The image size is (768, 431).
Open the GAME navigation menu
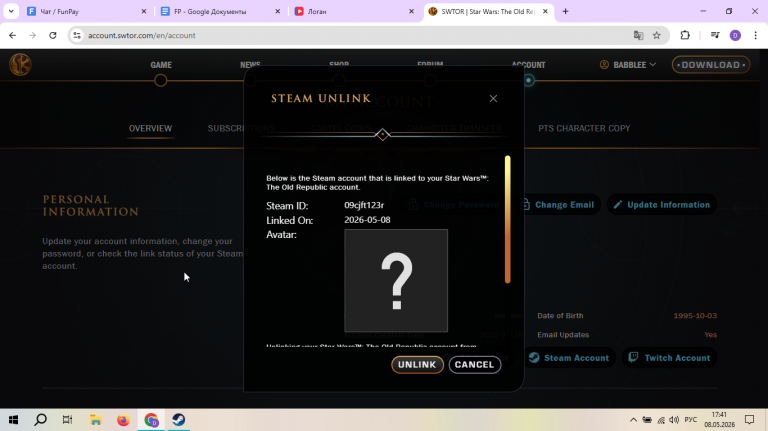point(161,65)
